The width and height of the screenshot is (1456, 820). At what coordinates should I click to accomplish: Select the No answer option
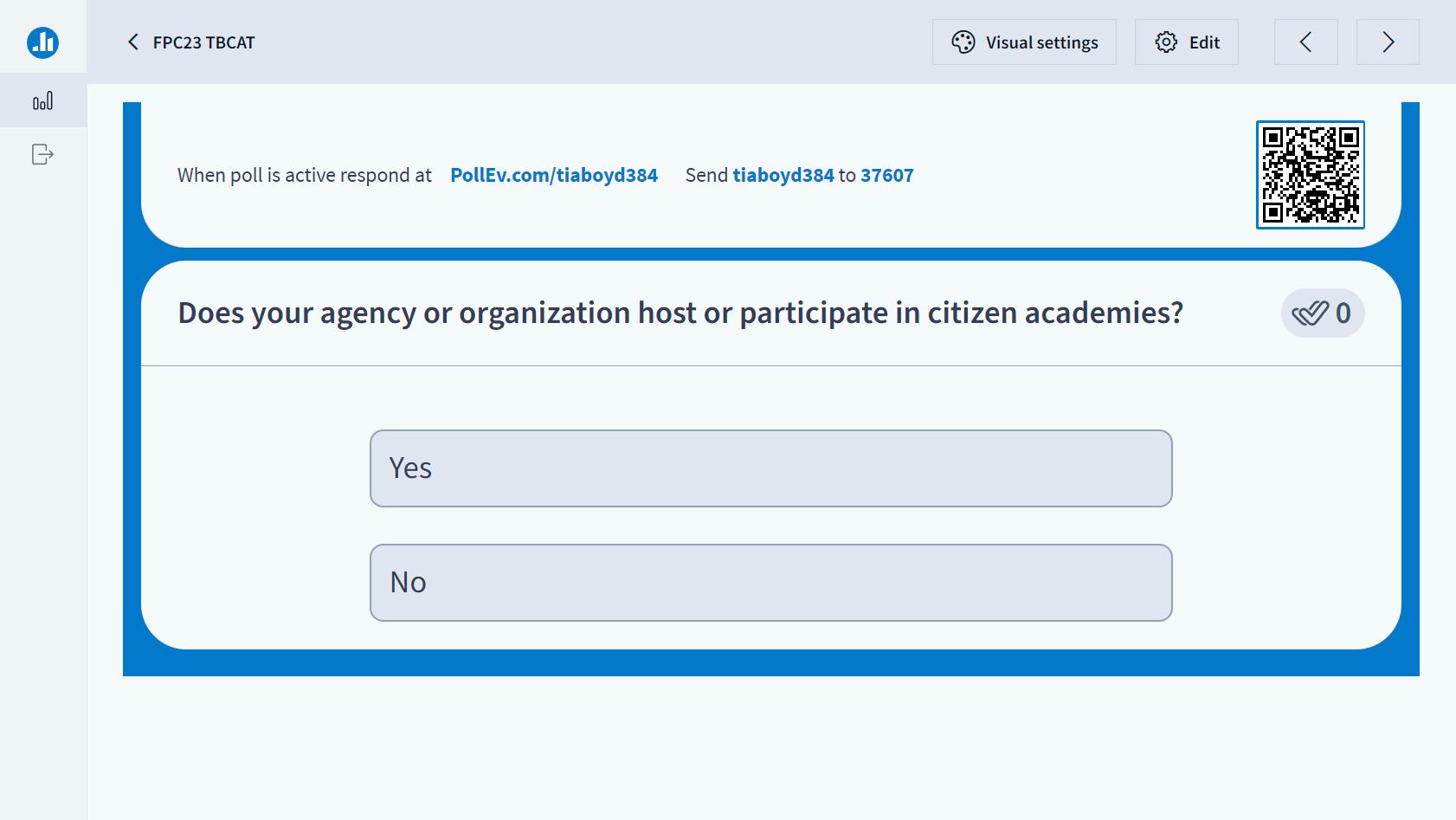[770, 583]
